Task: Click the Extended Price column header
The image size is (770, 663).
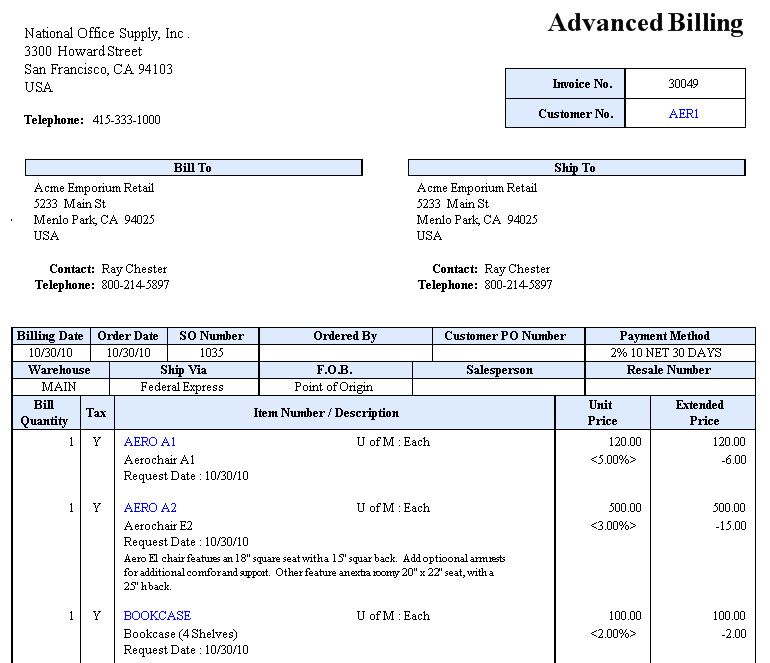Action: click(701, 413)
